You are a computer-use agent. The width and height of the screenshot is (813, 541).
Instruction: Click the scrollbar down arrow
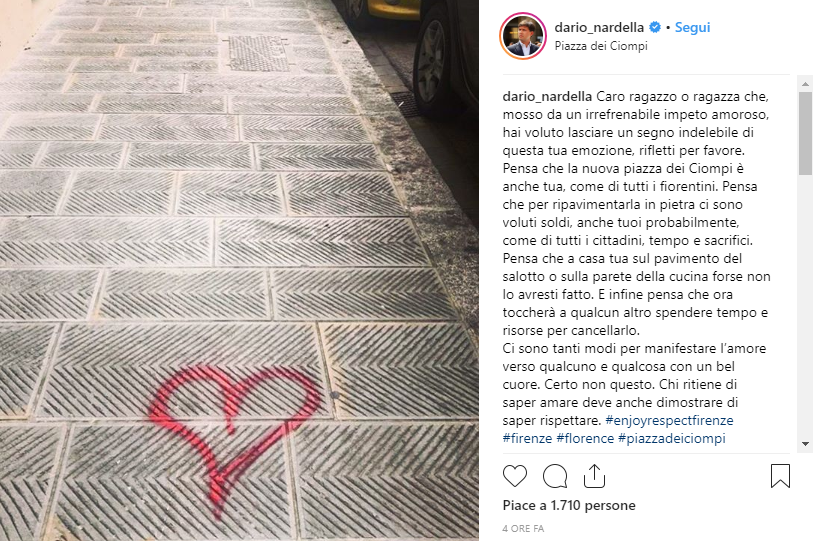click(805, 444)
